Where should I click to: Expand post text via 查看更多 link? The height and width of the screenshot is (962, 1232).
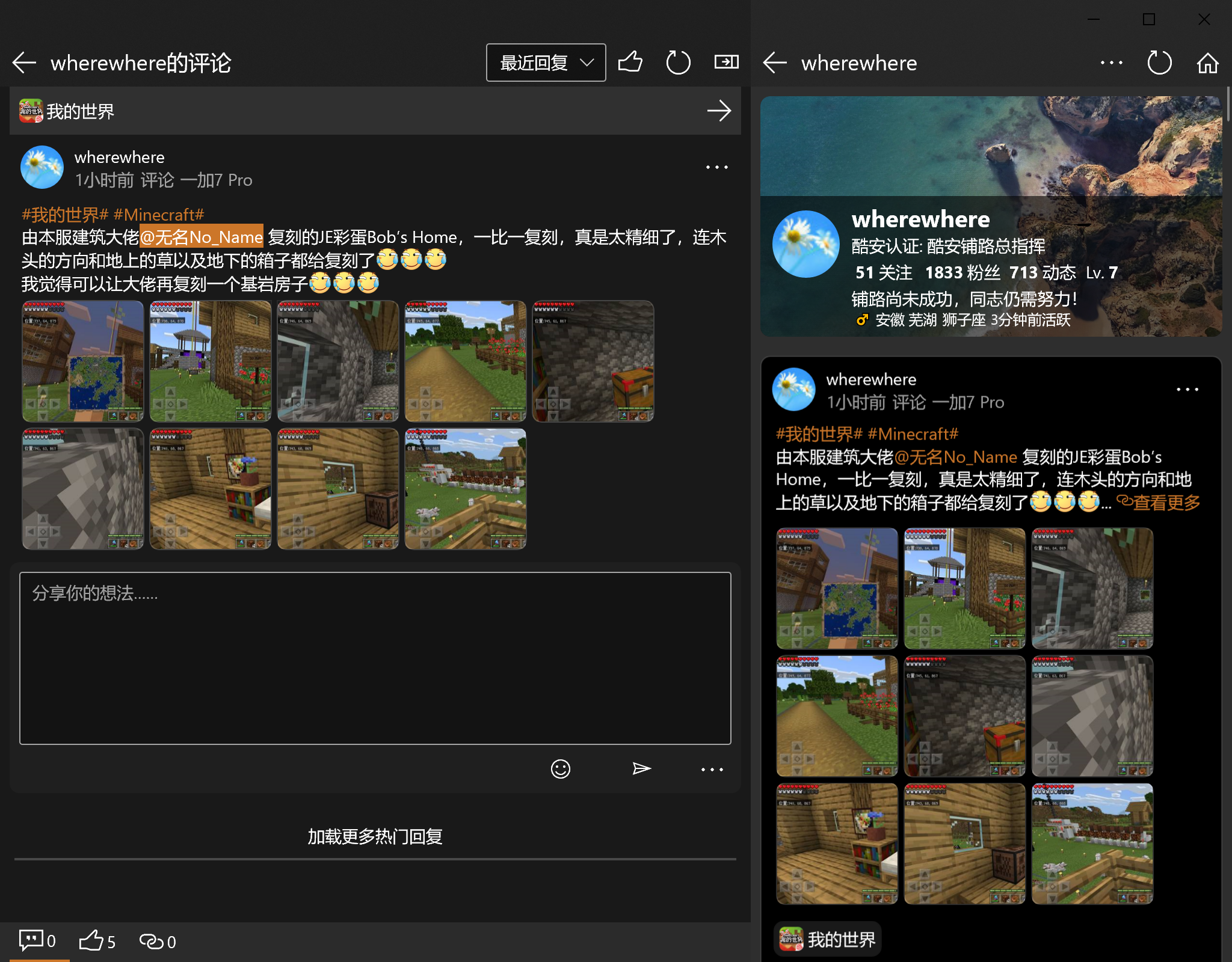[1159, 502]
